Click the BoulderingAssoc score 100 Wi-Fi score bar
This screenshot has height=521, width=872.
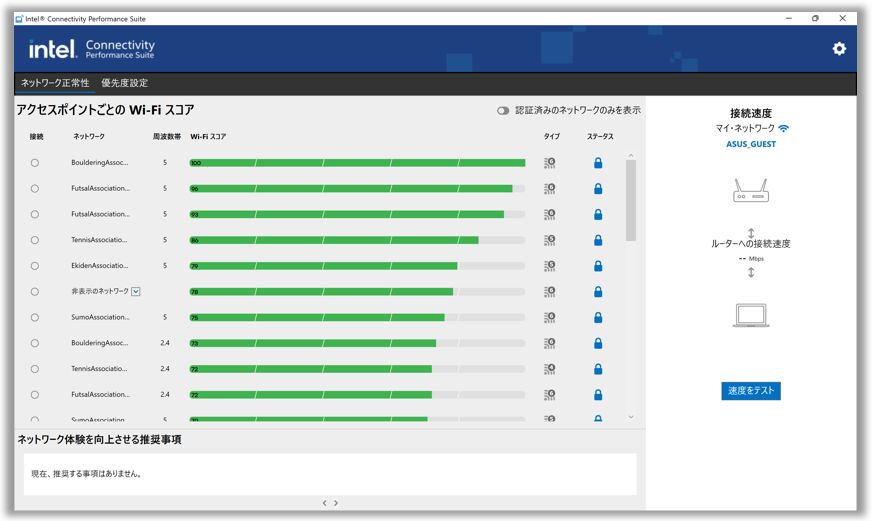(357, 163)
